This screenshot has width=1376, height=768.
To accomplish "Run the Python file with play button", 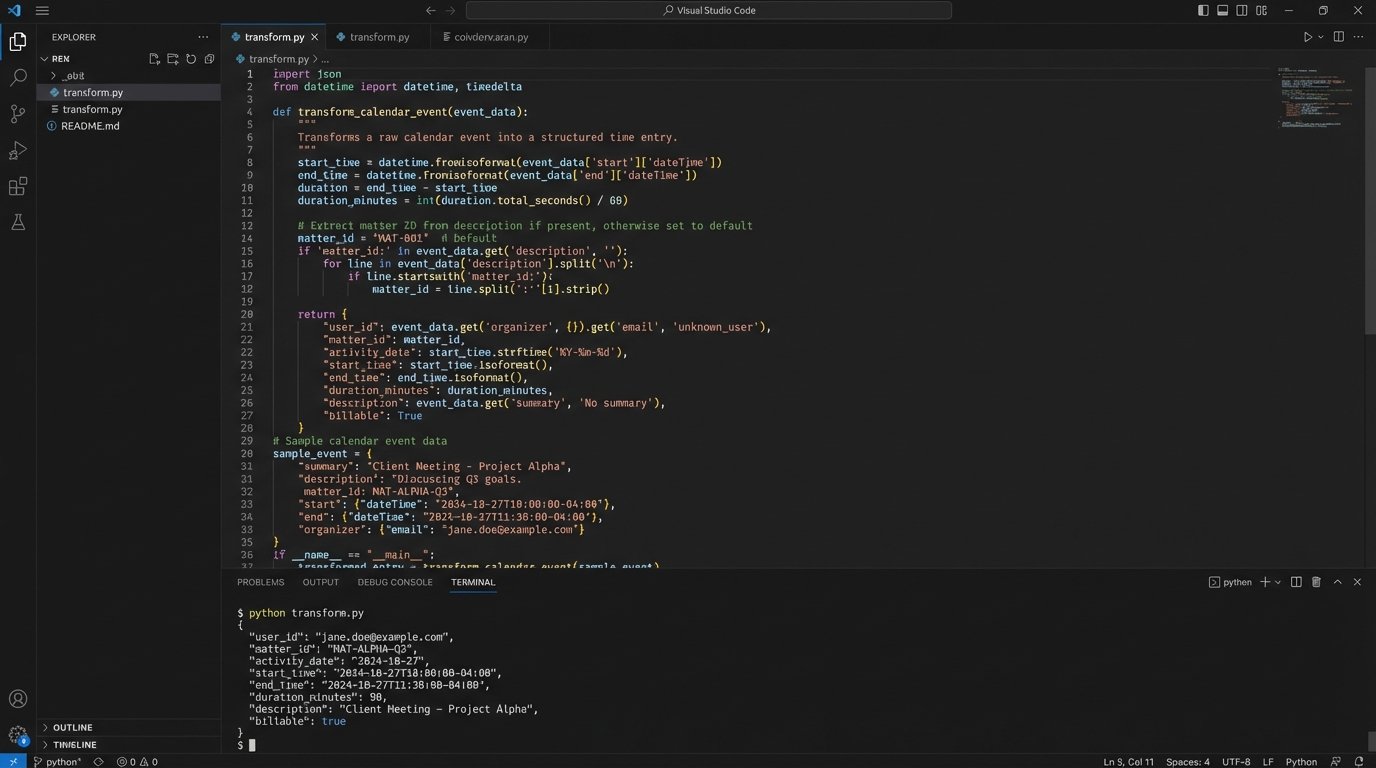I will coord(1307,37).
